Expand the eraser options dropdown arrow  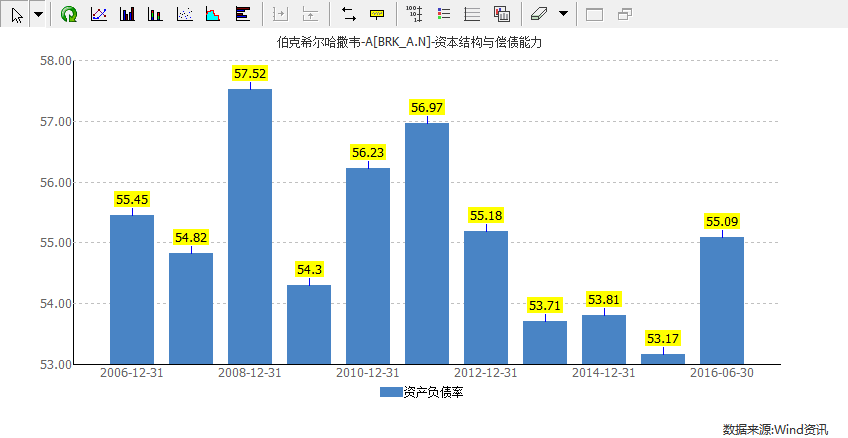[x=563, y=15]
